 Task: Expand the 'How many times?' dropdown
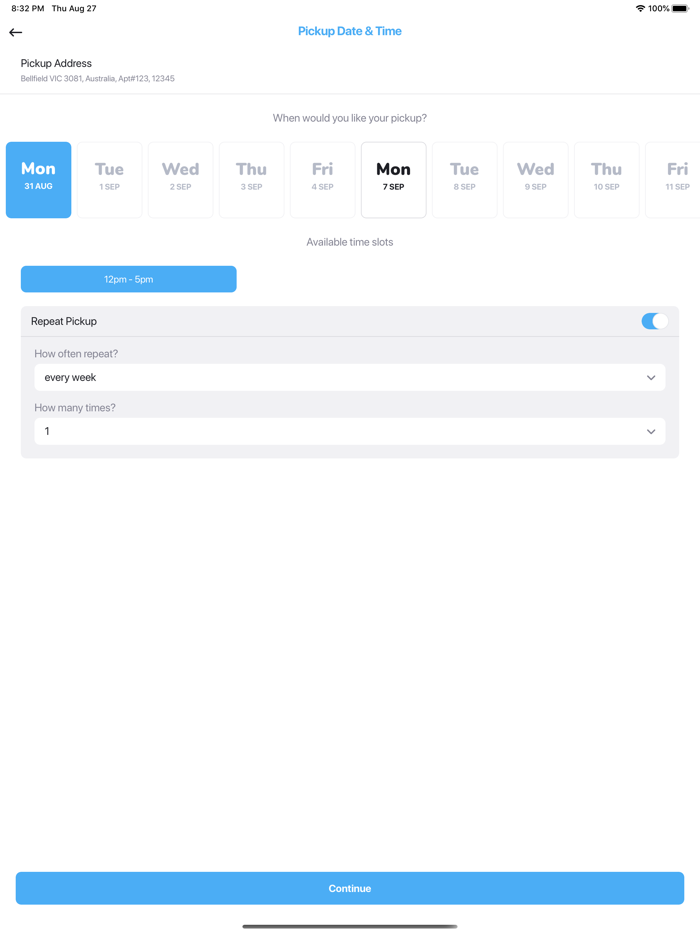coord(350,431)
